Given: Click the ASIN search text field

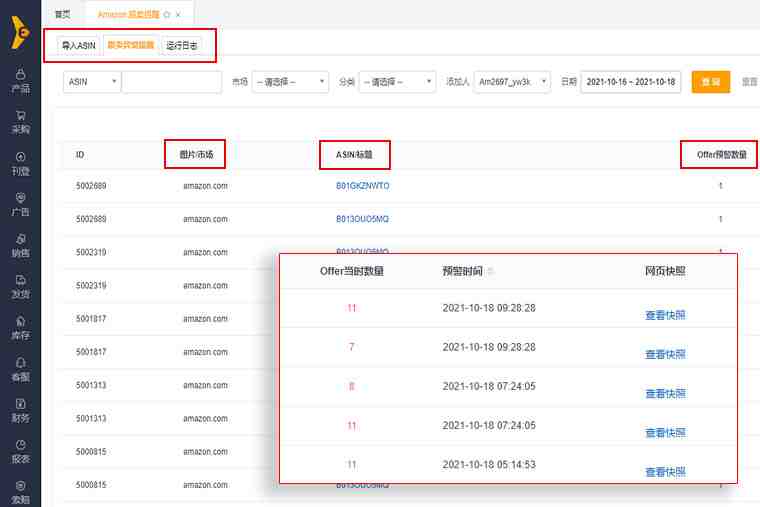Looking at the screenshot, I should 172,82.
